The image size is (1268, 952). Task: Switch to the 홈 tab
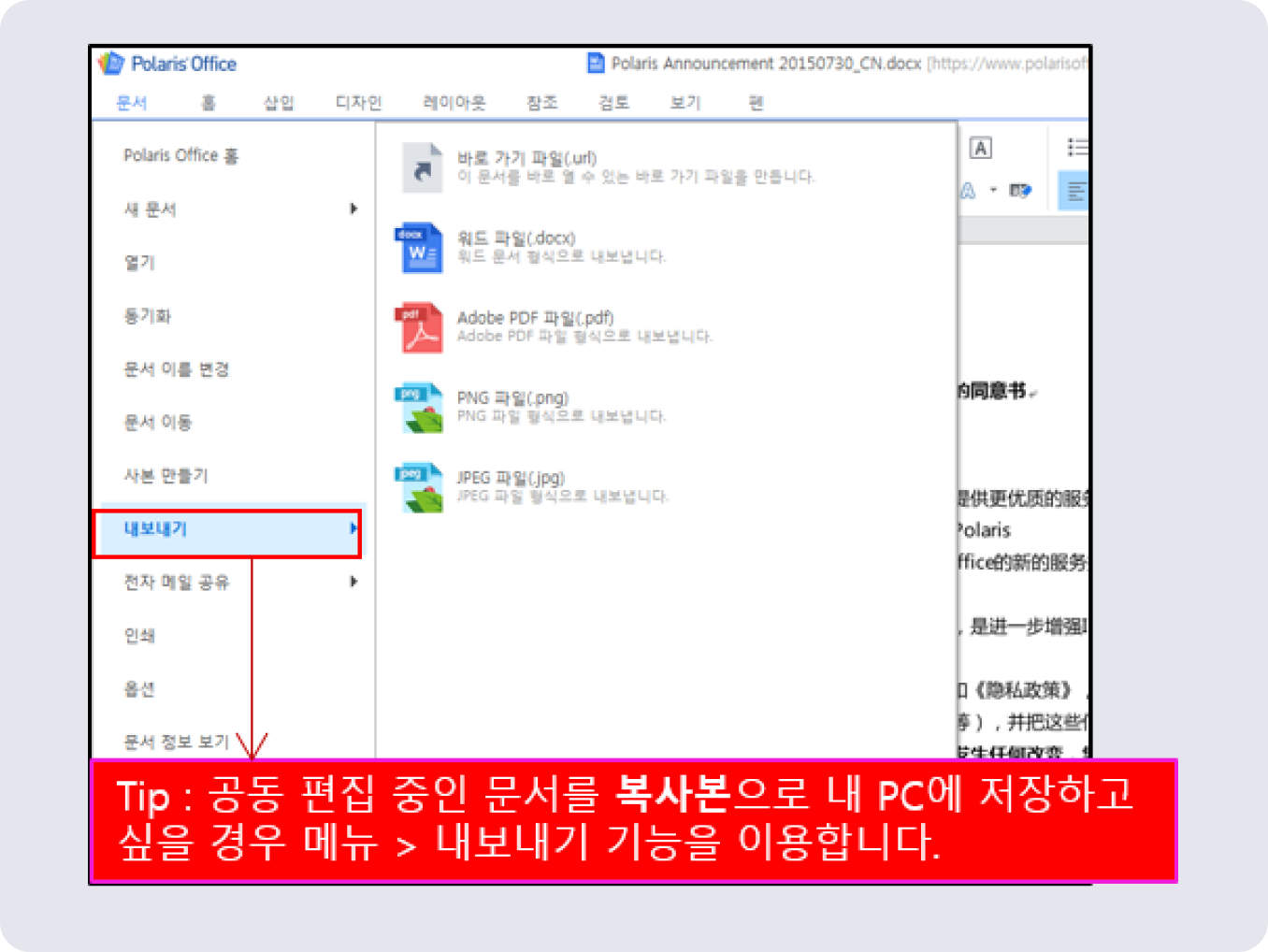coord(209,103)
